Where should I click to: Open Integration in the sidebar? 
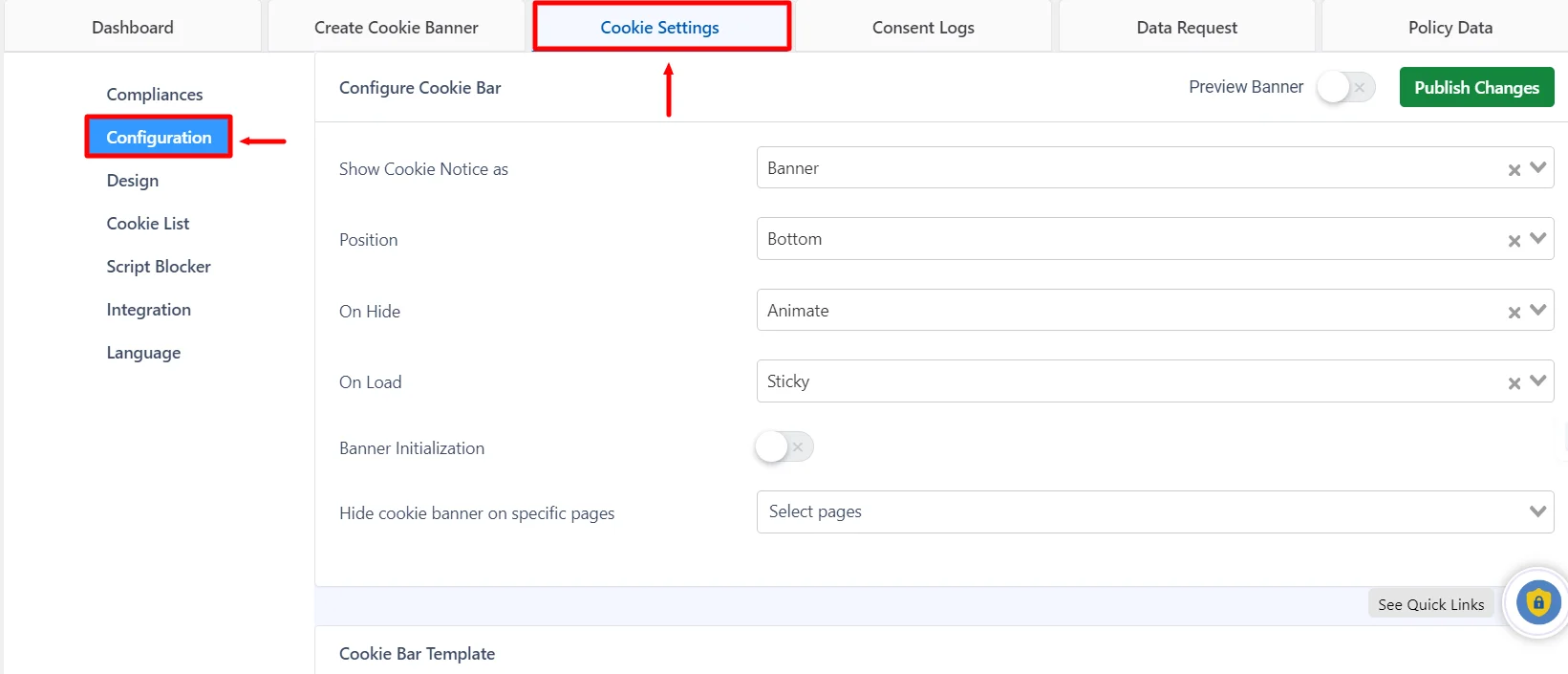click(149, 310)
